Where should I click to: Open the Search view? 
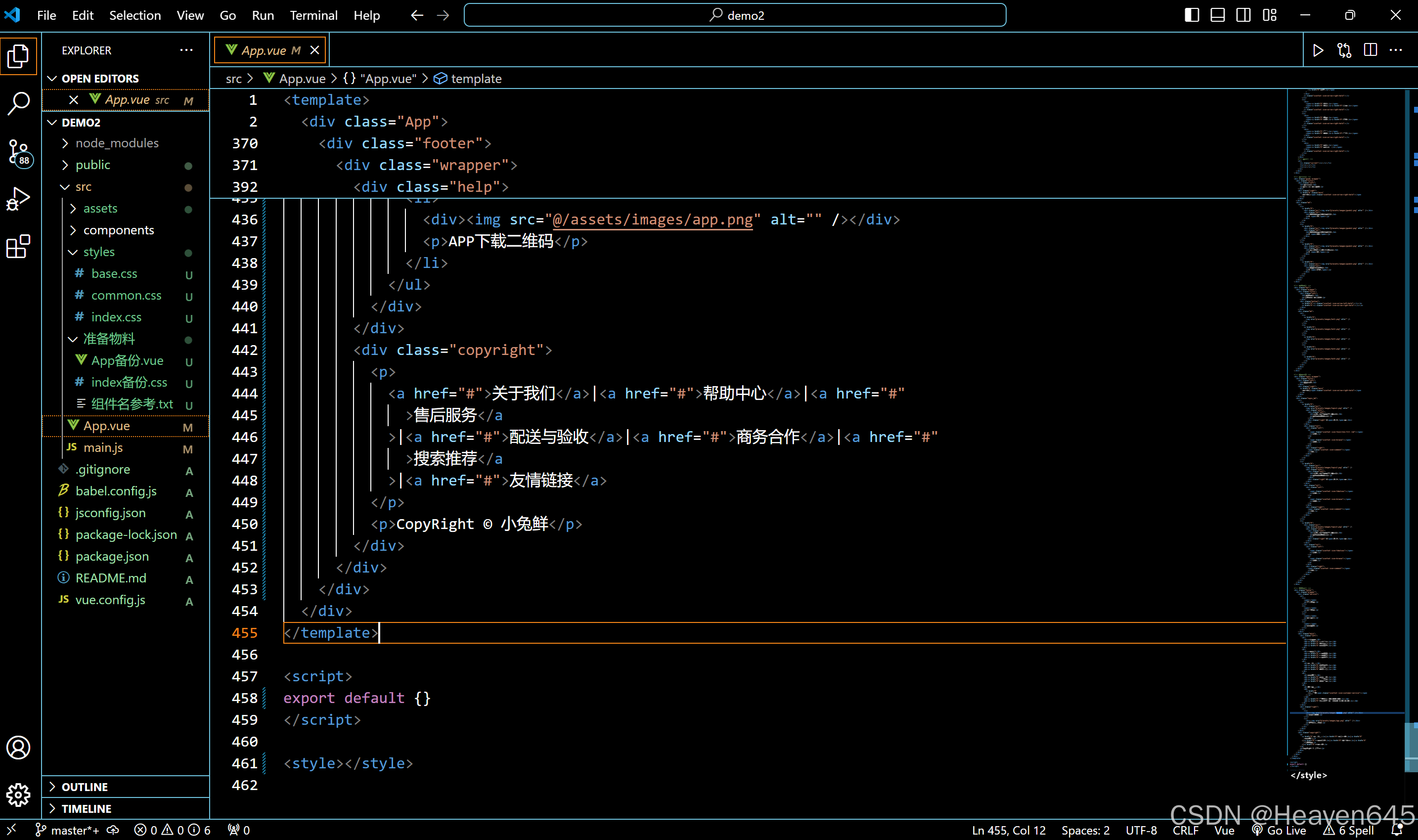click(19, 104)
